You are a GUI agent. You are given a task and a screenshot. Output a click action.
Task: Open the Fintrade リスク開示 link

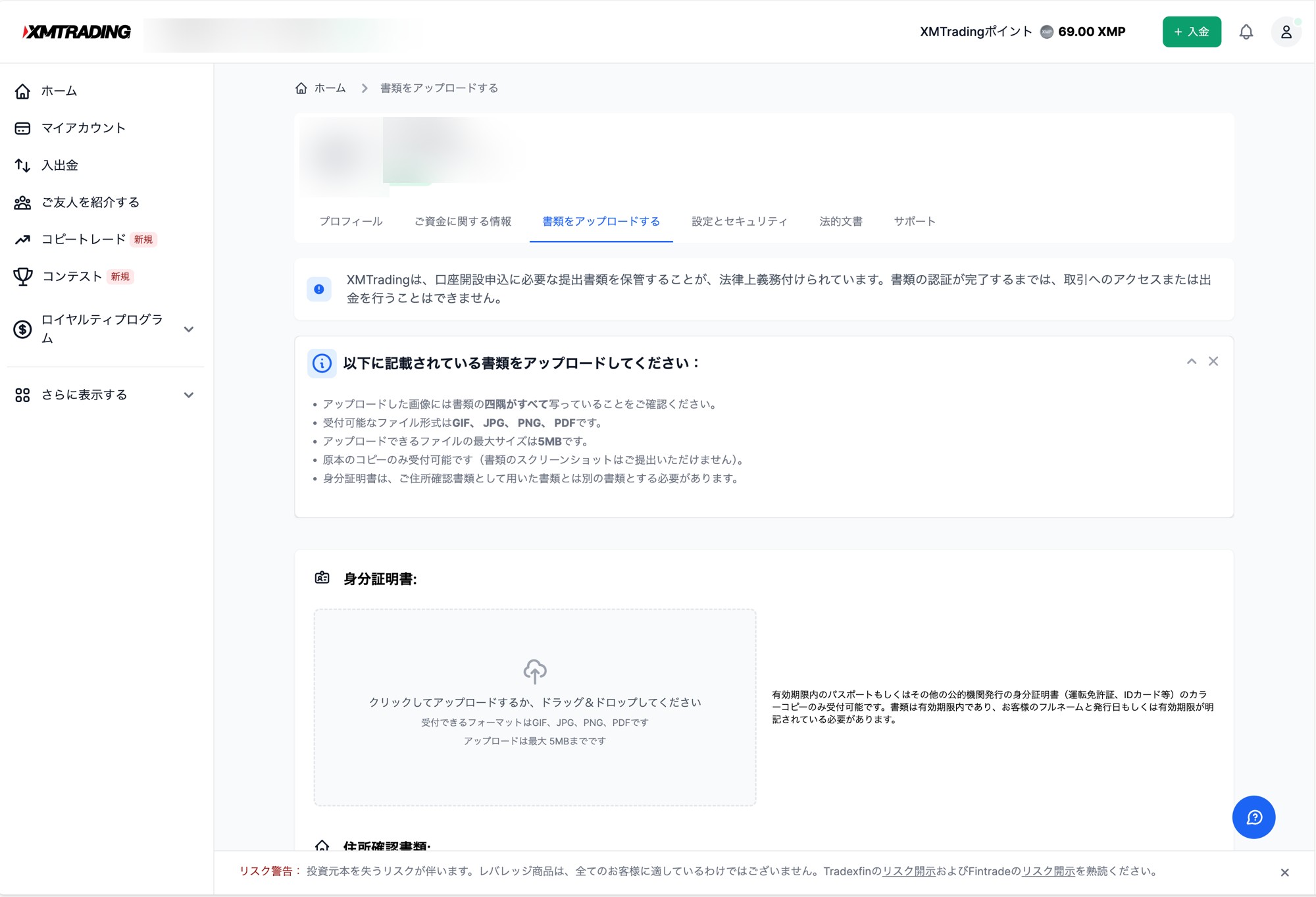[x=1048, y=871]
